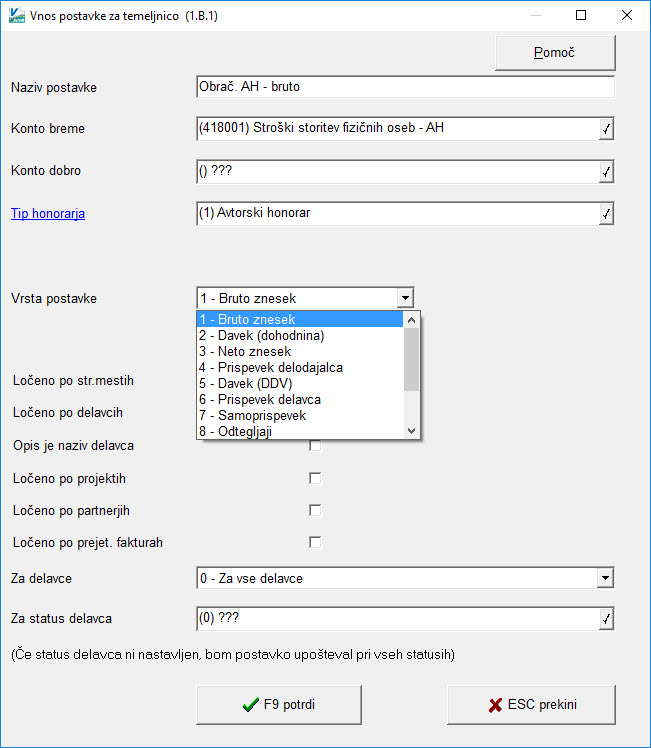Open the Tip honorarja link
This screenshot has width=651, height=748.
point(48,213)
